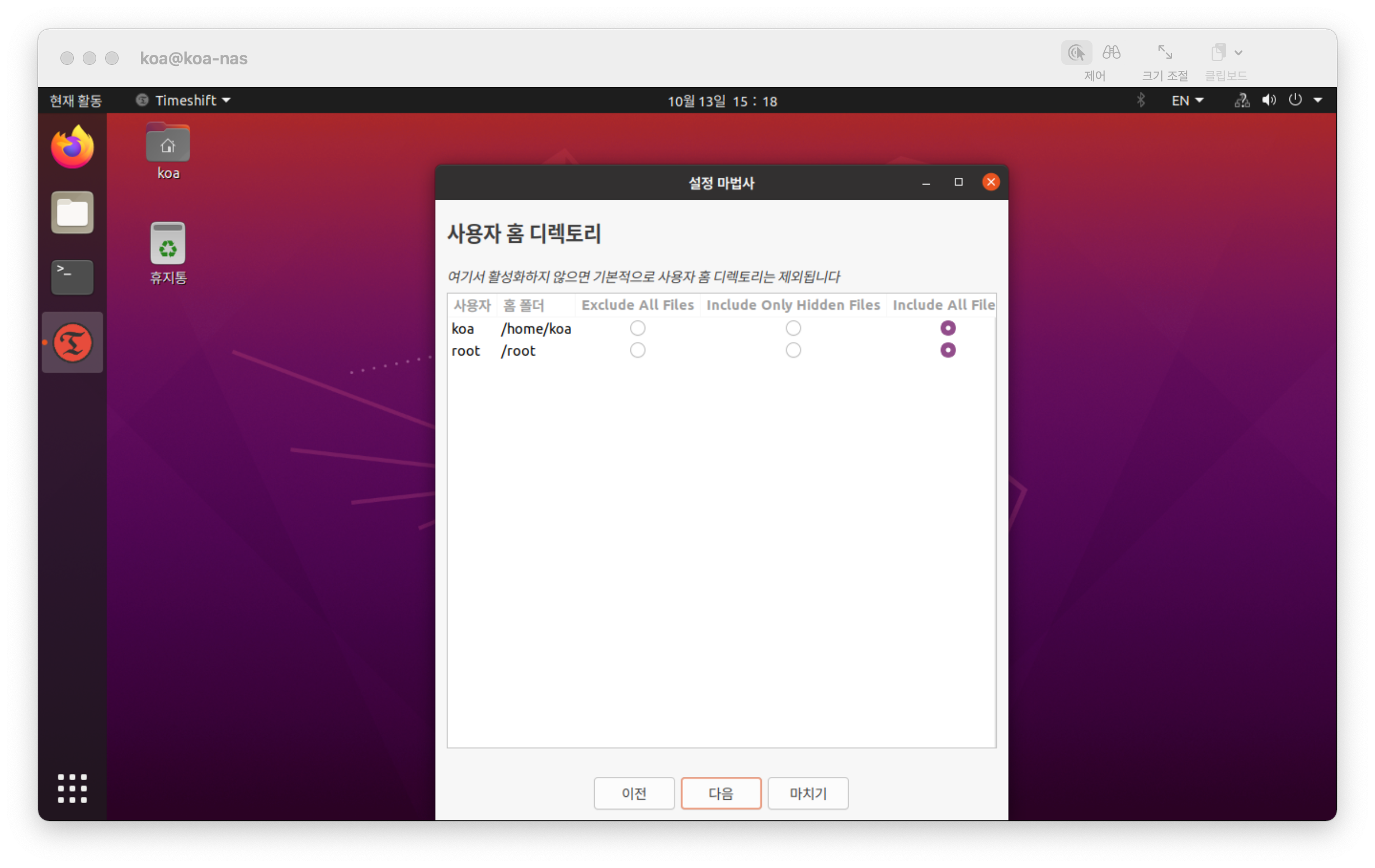This screenshot has height=868, width=1375.
Task: Open the 현재 활동 activities overview
Action: 76,101
